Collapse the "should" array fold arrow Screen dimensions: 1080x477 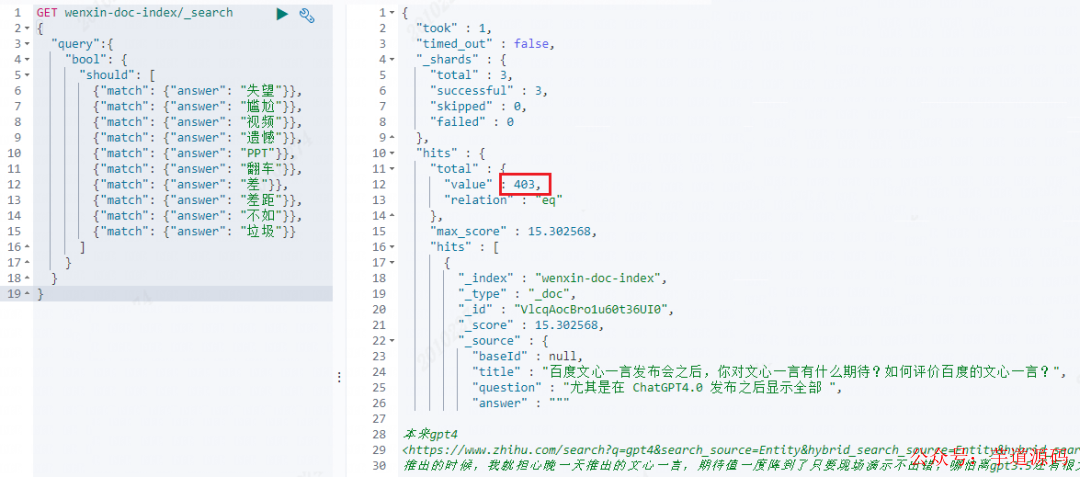tap(27, 75)
